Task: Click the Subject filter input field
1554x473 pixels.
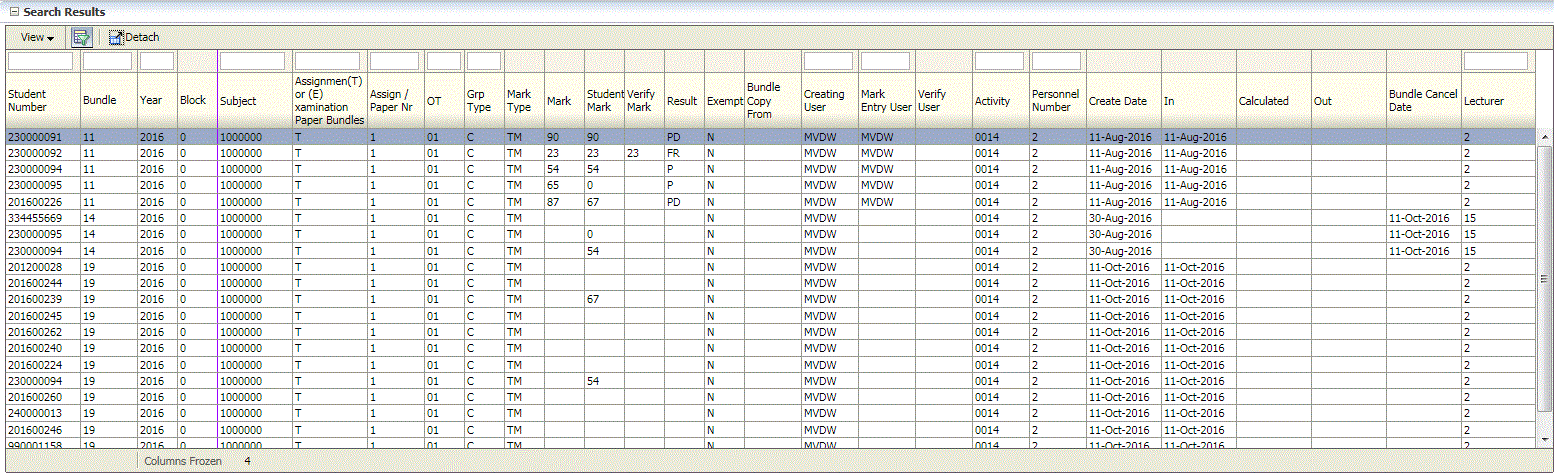Action: point(252,61)
